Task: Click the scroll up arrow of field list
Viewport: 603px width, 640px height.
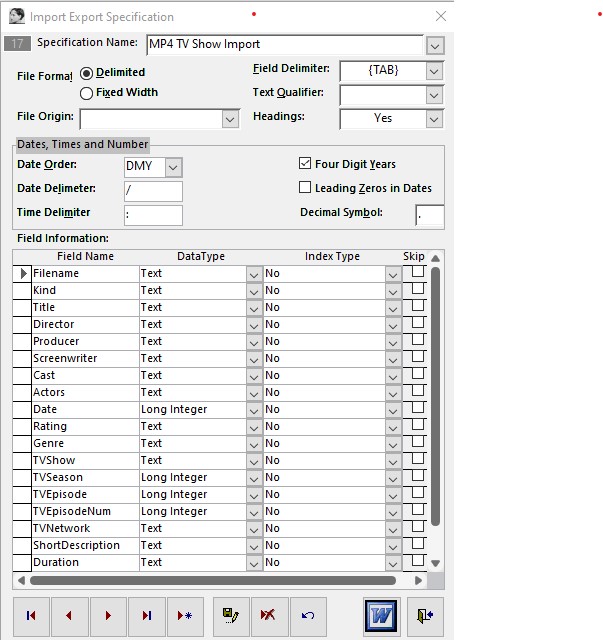Action: [x=436, y=258]
